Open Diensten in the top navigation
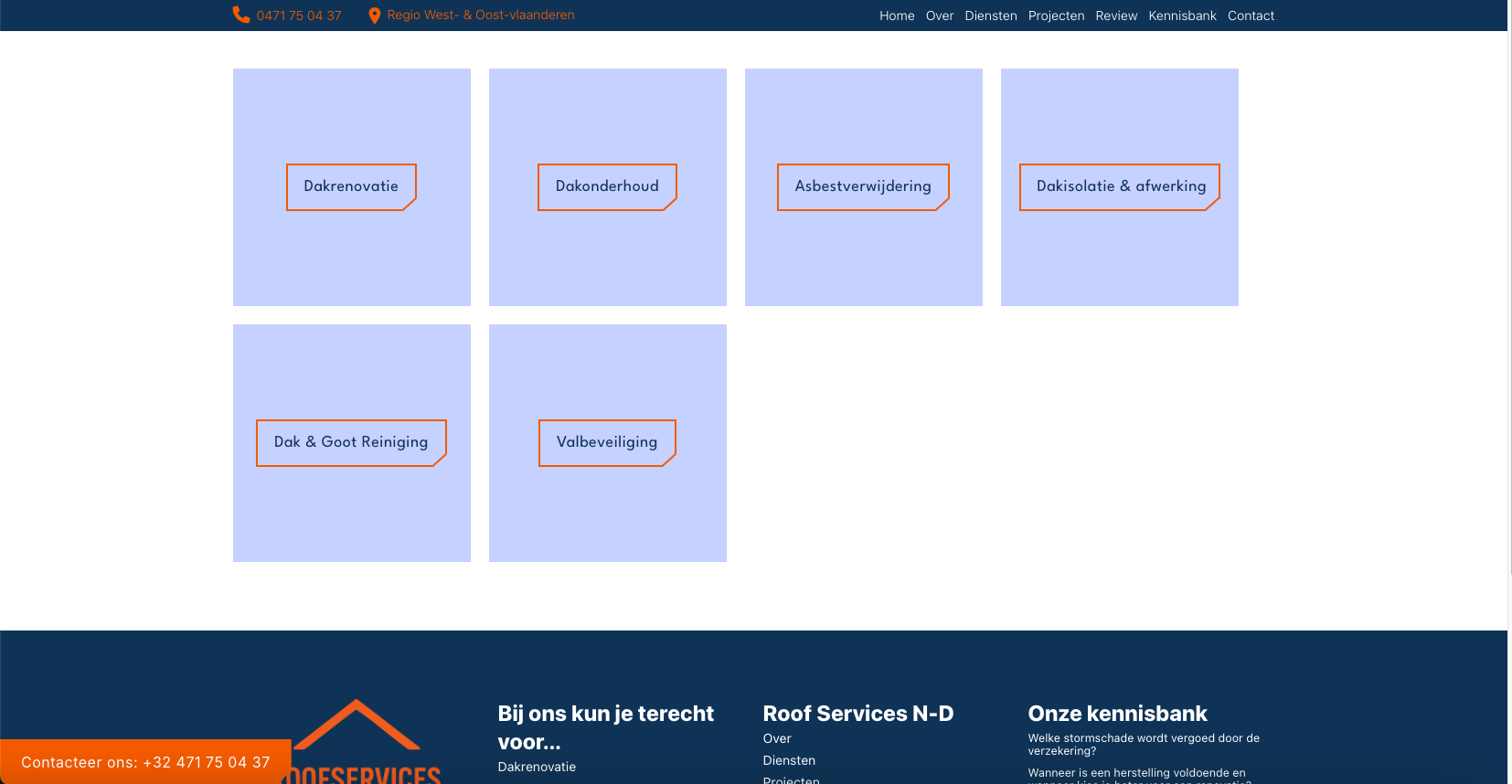 tap(990, 16)
